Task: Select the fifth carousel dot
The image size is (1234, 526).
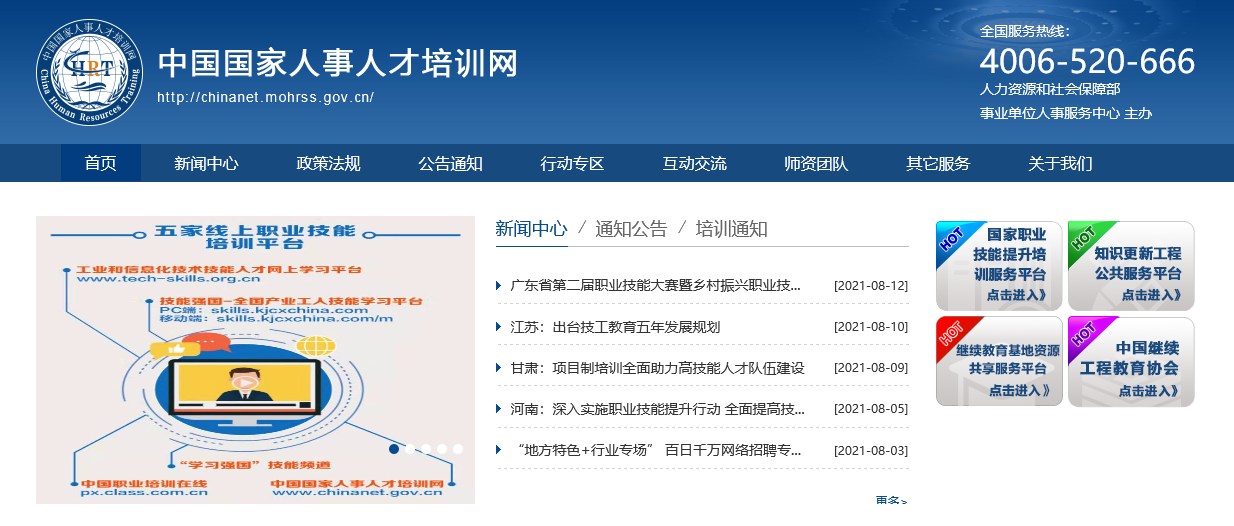Action: click(x=458, y=449)
